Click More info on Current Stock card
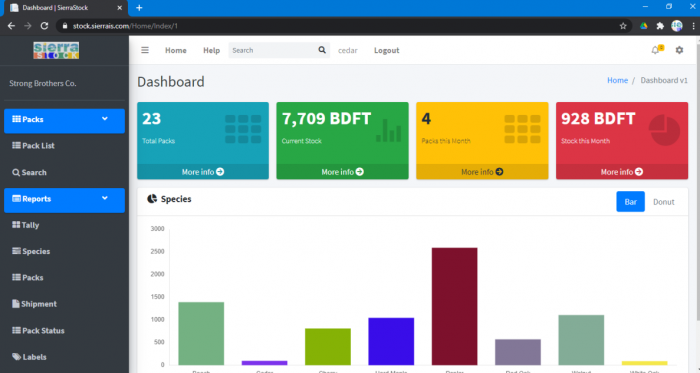The height and width of the screenshot is (373, 700). 342,172
